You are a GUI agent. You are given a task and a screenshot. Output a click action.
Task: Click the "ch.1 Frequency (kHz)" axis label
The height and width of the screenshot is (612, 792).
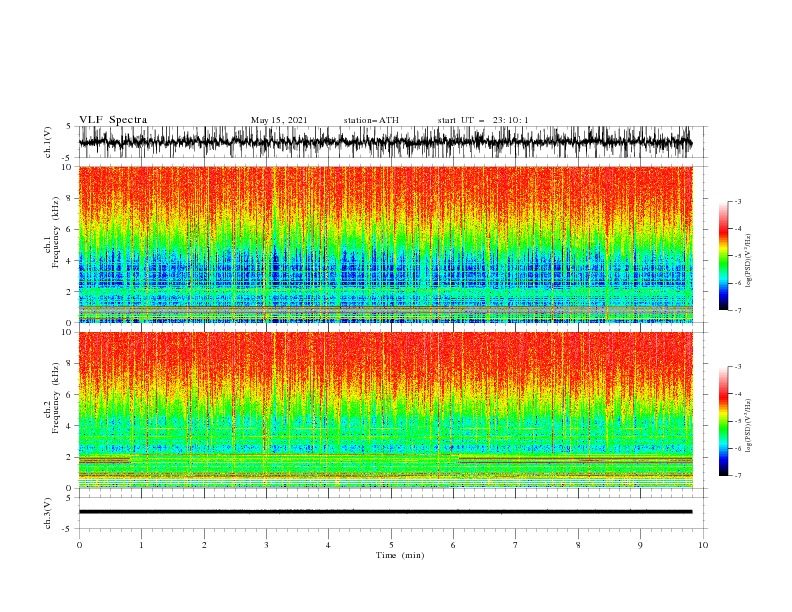pos(52,232)
